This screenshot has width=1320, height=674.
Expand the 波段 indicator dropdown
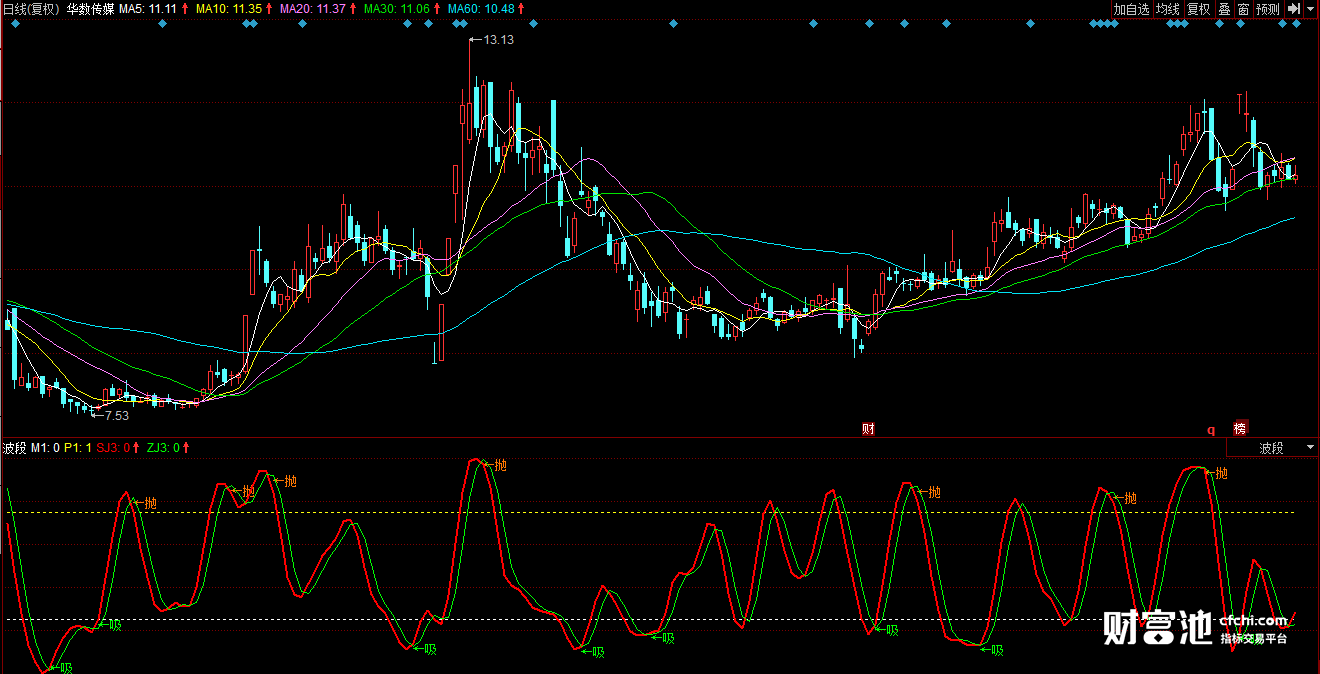click(x=1308, y=448)
